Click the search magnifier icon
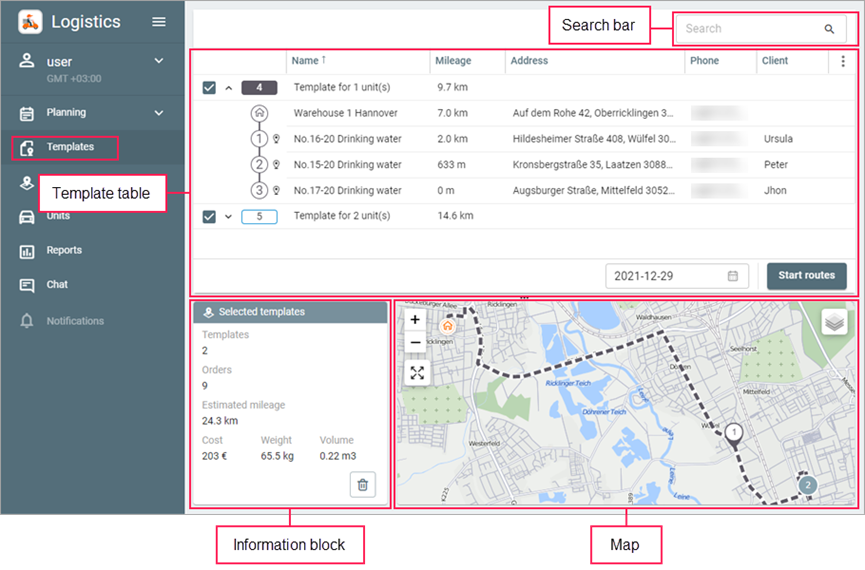The height and width of the screenshot is (570, 865). 829,29
